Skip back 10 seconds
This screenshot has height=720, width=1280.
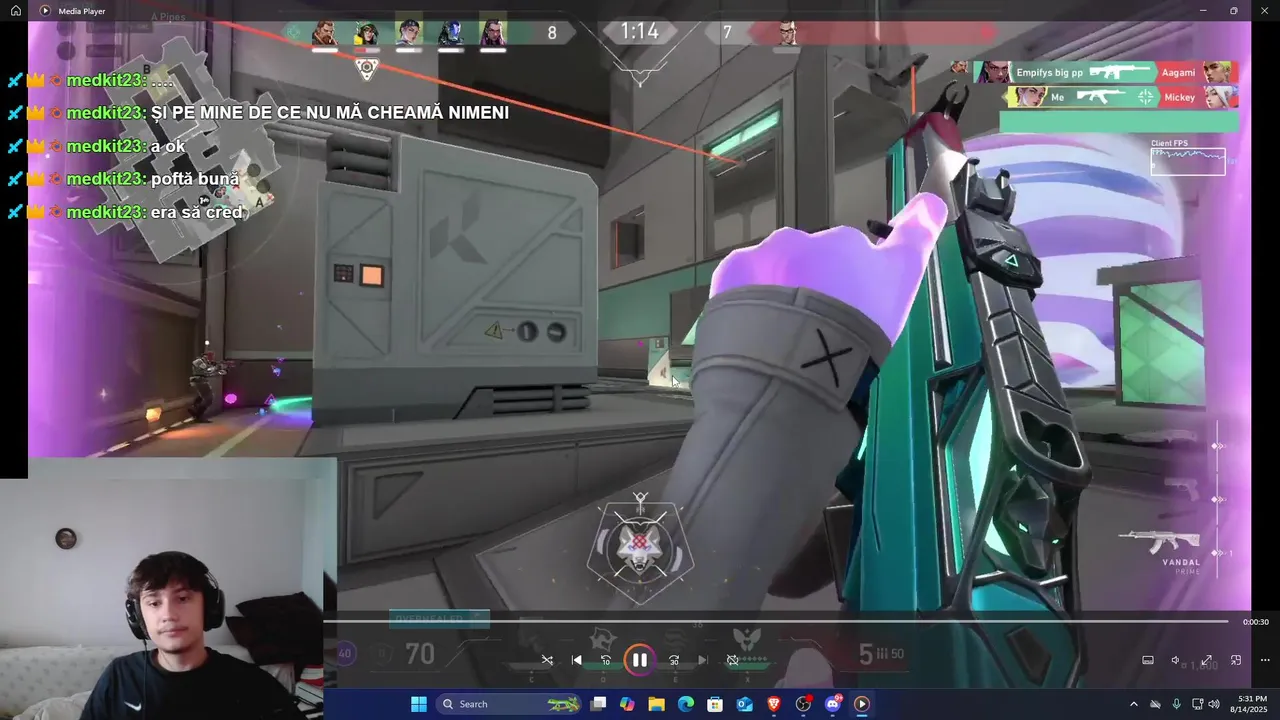605,660
